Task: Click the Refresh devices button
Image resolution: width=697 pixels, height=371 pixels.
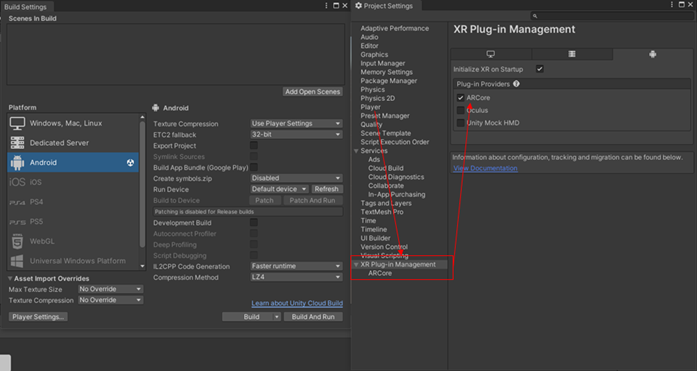Action: pos(327,189)
